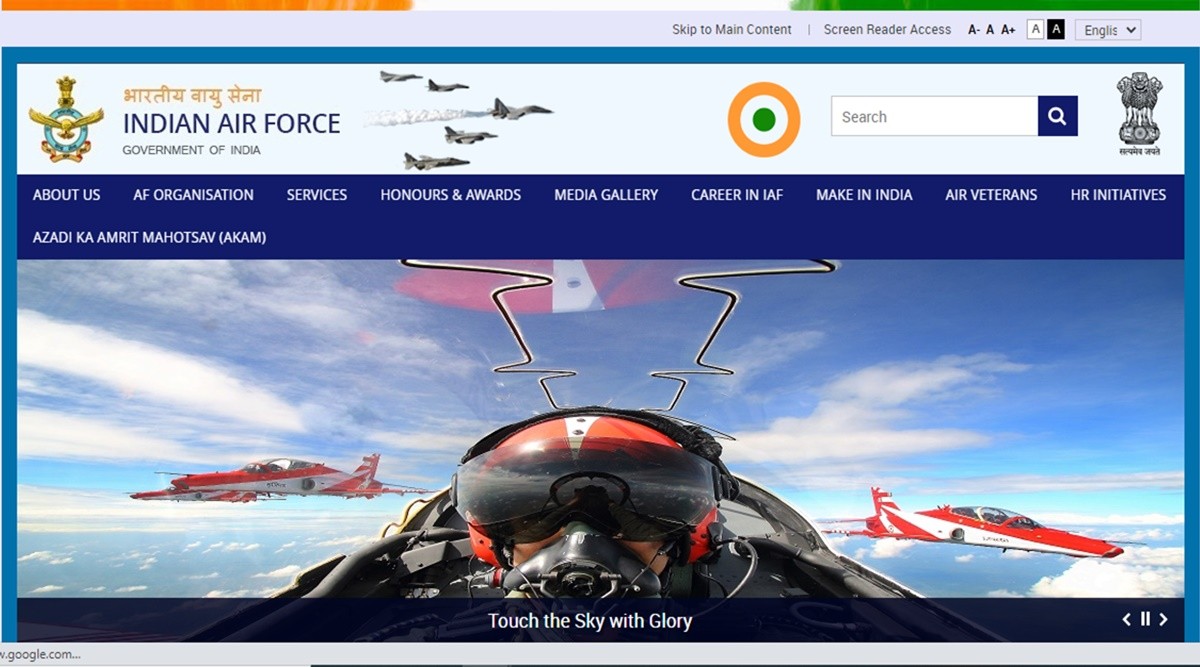Click Skip to Main Content link
The image size is (1200, 667).
[731, 30]
